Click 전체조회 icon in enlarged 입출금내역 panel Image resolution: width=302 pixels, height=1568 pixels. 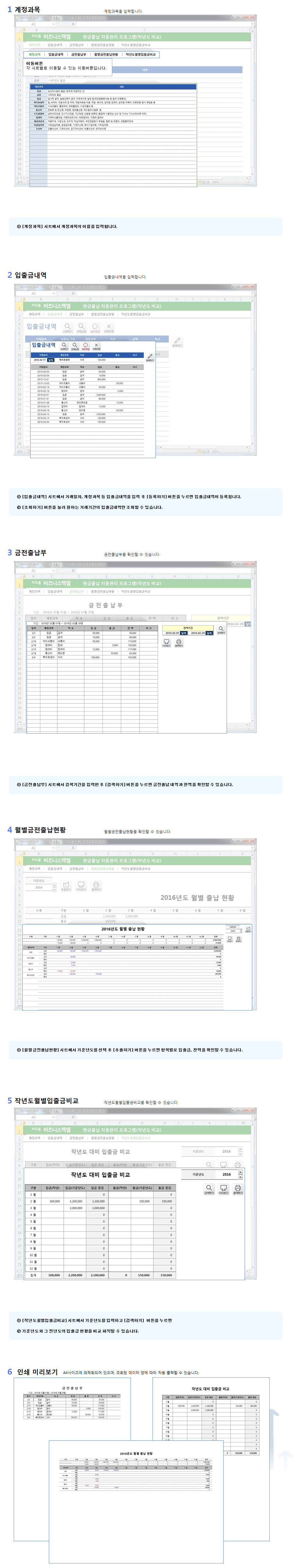click(74, 346)
